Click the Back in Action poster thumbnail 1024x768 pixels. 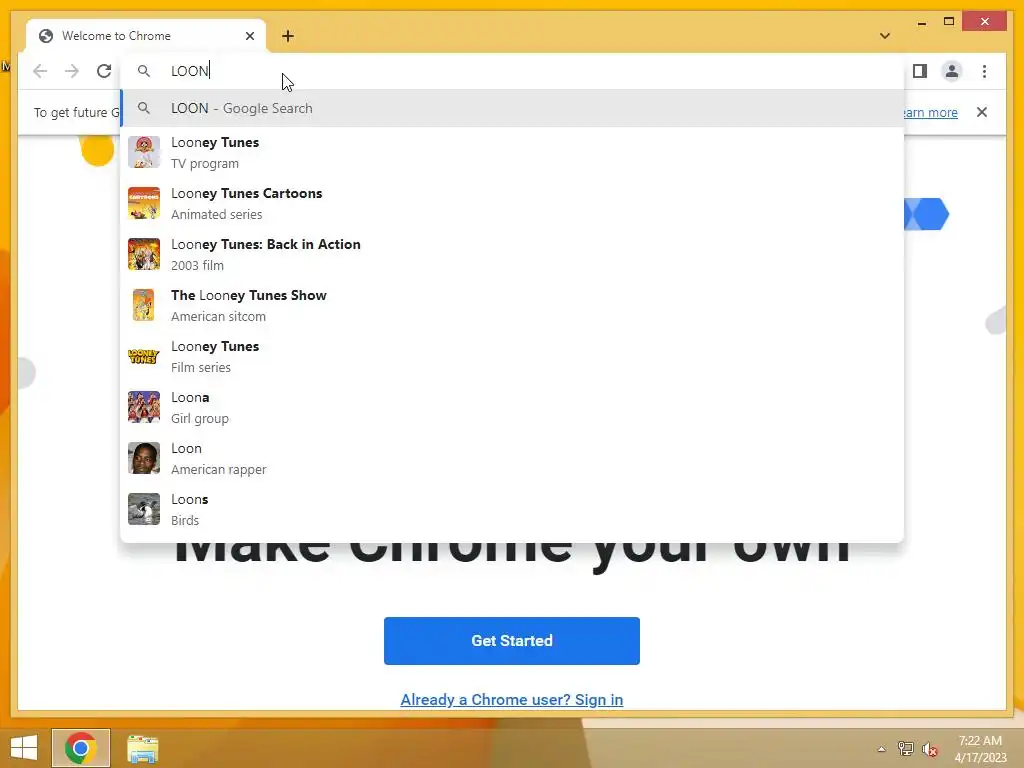click(144, 254)
